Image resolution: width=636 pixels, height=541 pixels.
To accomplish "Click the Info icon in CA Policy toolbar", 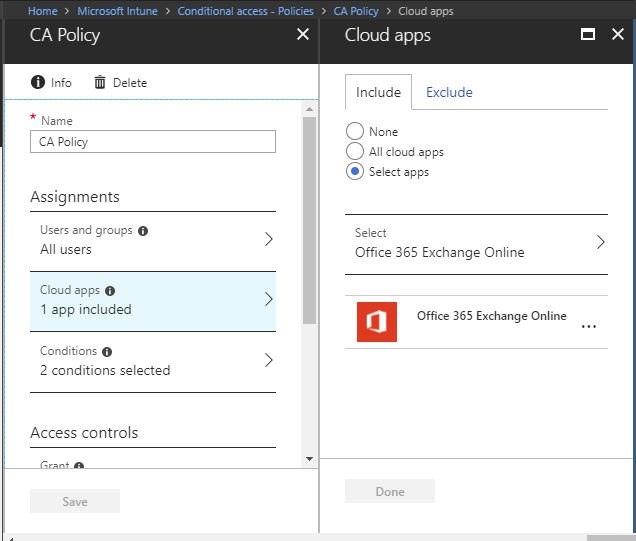I will click(38, 82).
